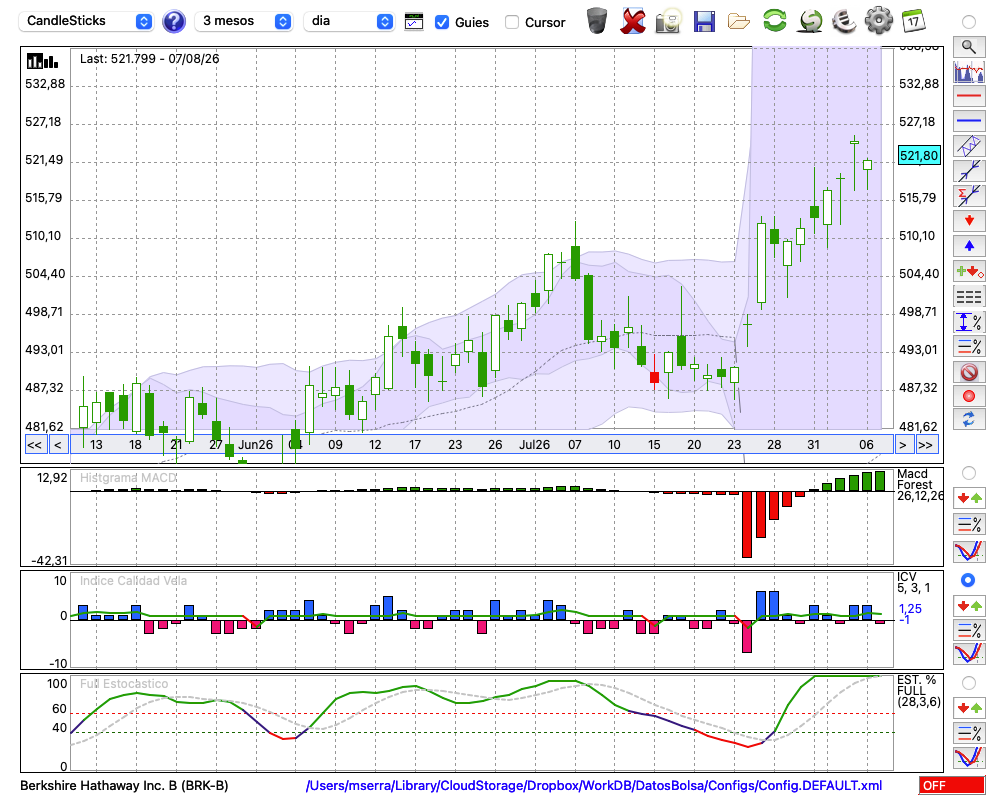Open the CandleSticks chart type dropdown
This screenshot has width=1000, height=800.
pos(85,21)
